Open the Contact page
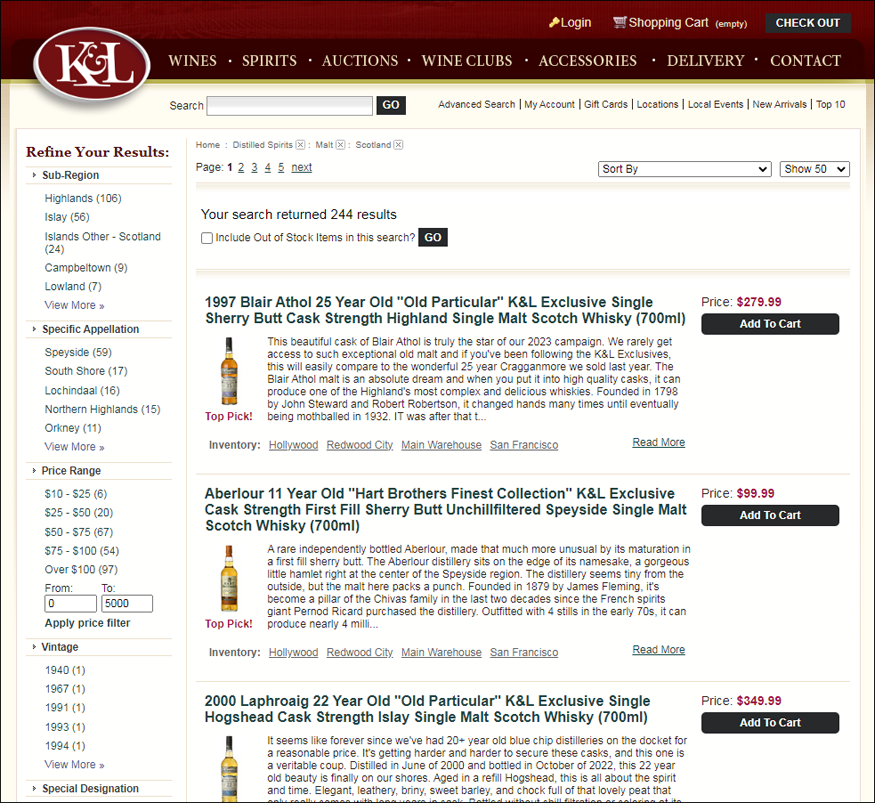This screenshot has height=803, width=875. (805, 61)
